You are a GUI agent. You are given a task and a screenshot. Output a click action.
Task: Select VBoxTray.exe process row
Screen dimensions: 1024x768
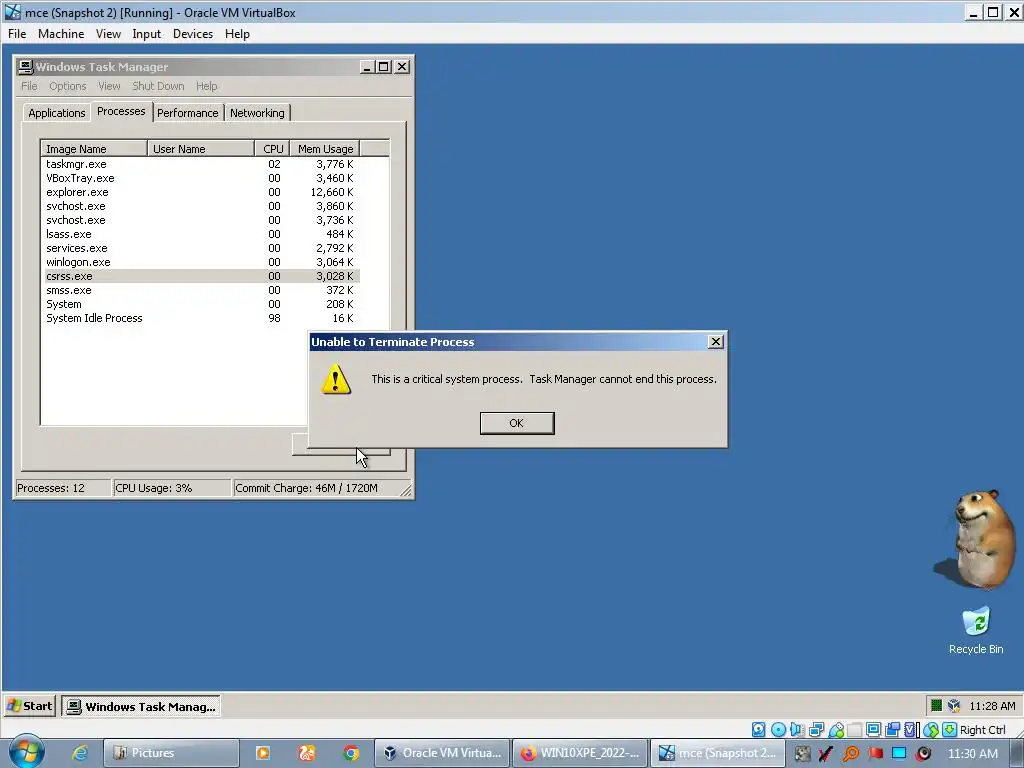pos(200,178)
